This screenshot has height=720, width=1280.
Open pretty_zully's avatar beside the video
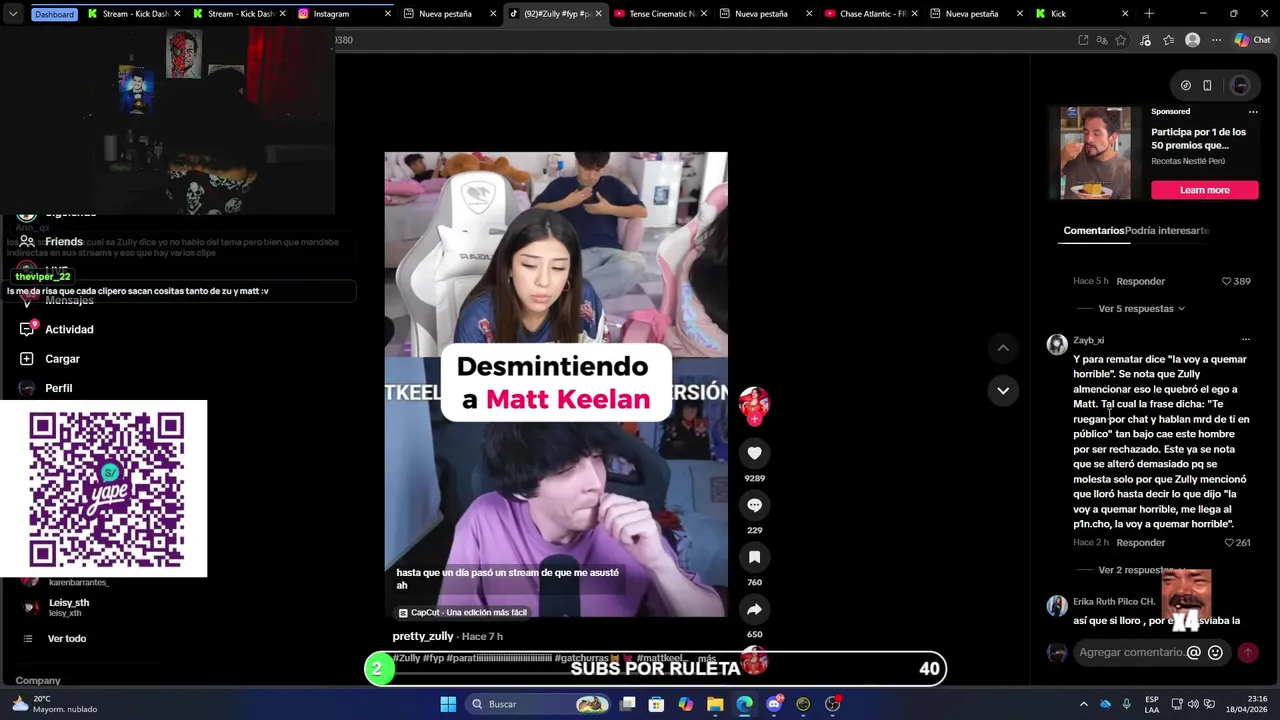[x=754, y=403]
